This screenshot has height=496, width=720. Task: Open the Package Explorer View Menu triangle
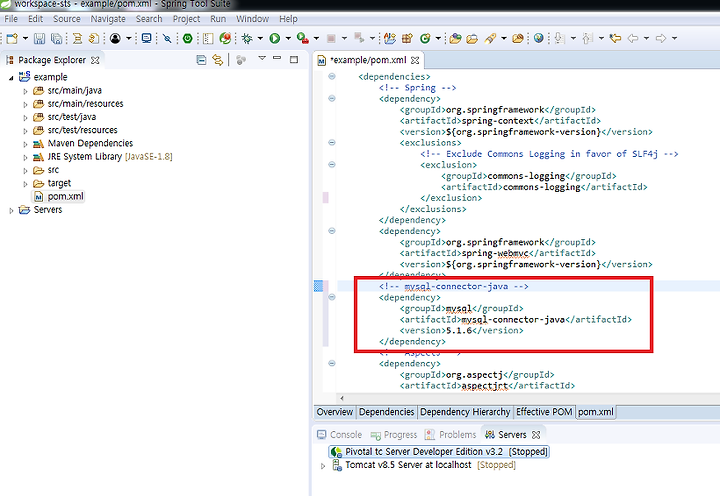262,58
